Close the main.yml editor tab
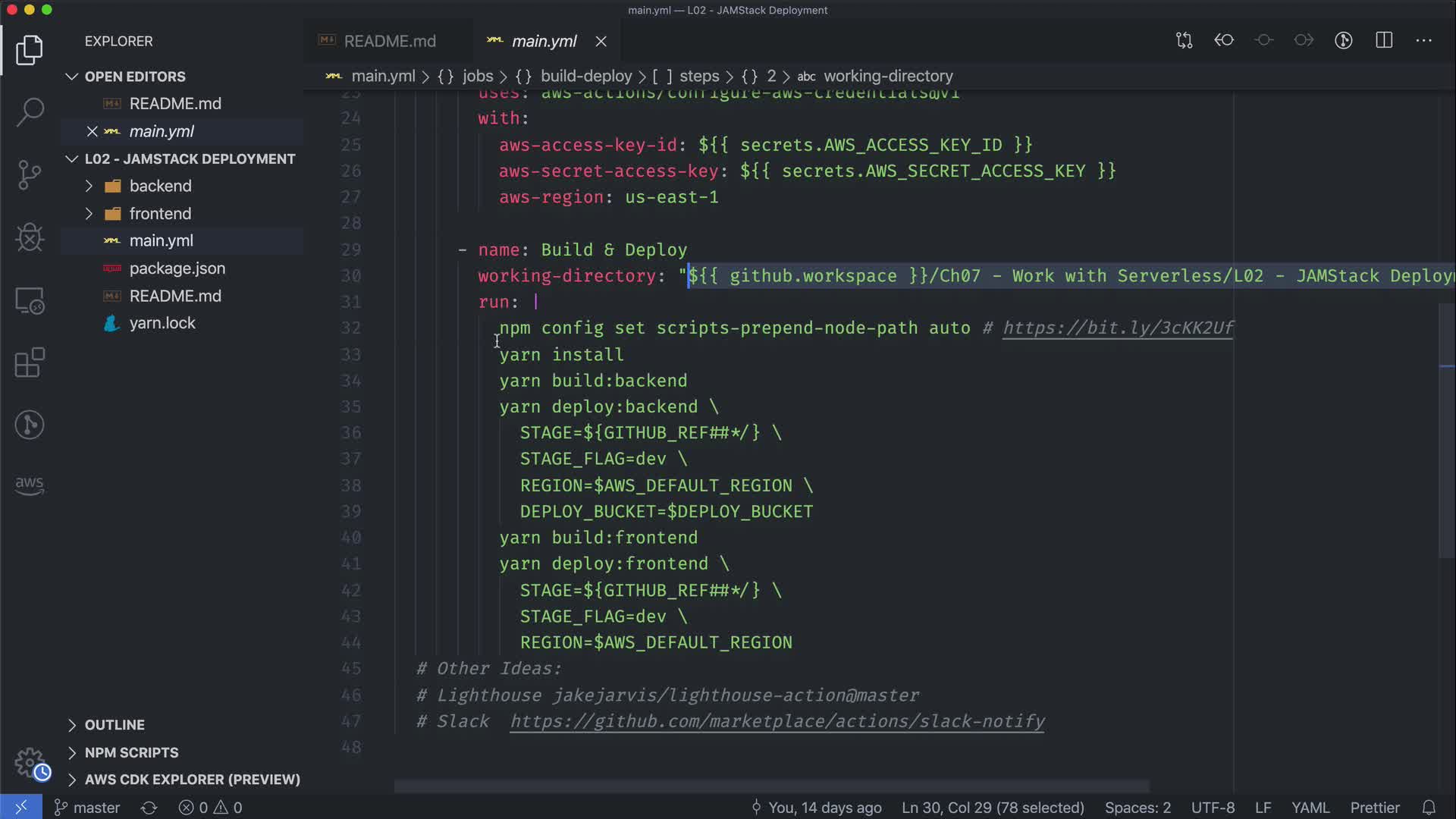This screenshot has width=1456, height=819. [x=601, y=41]
